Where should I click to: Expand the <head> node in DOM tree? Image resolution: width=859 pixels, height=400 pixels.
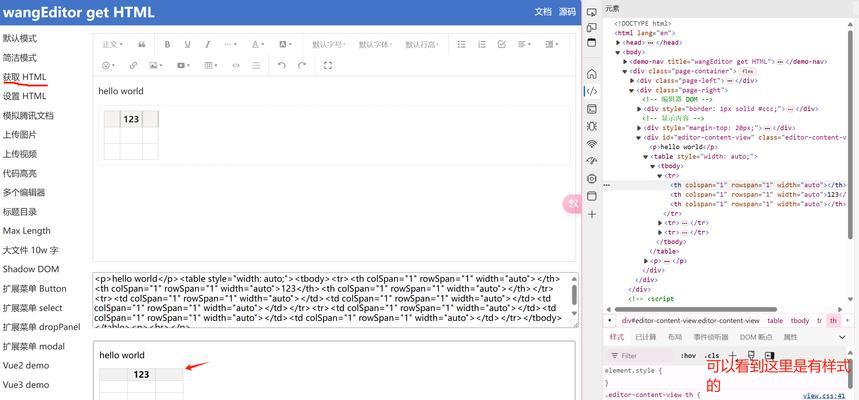point(619,43)
